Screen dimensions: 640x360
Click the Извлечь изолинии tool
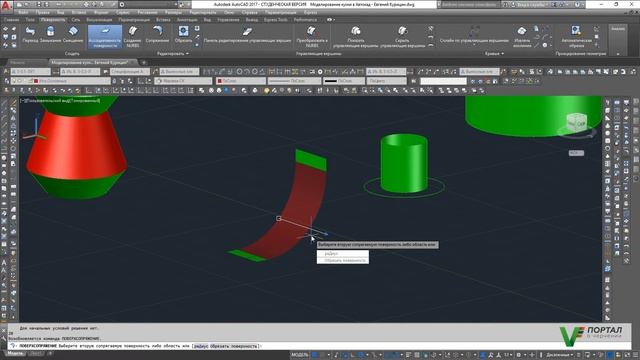click(x=522, y=37)
